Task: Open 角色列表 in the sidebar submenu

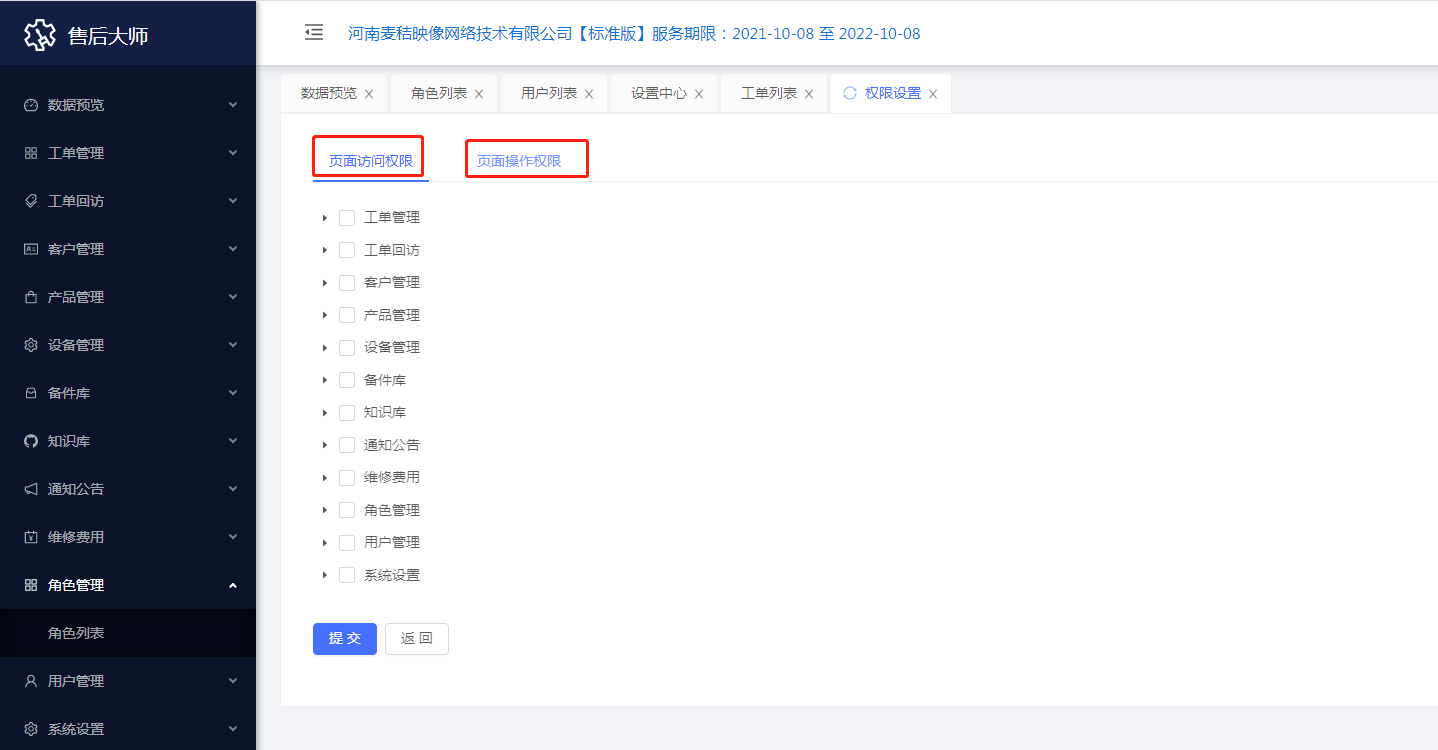Action: (x=76, y=633)
